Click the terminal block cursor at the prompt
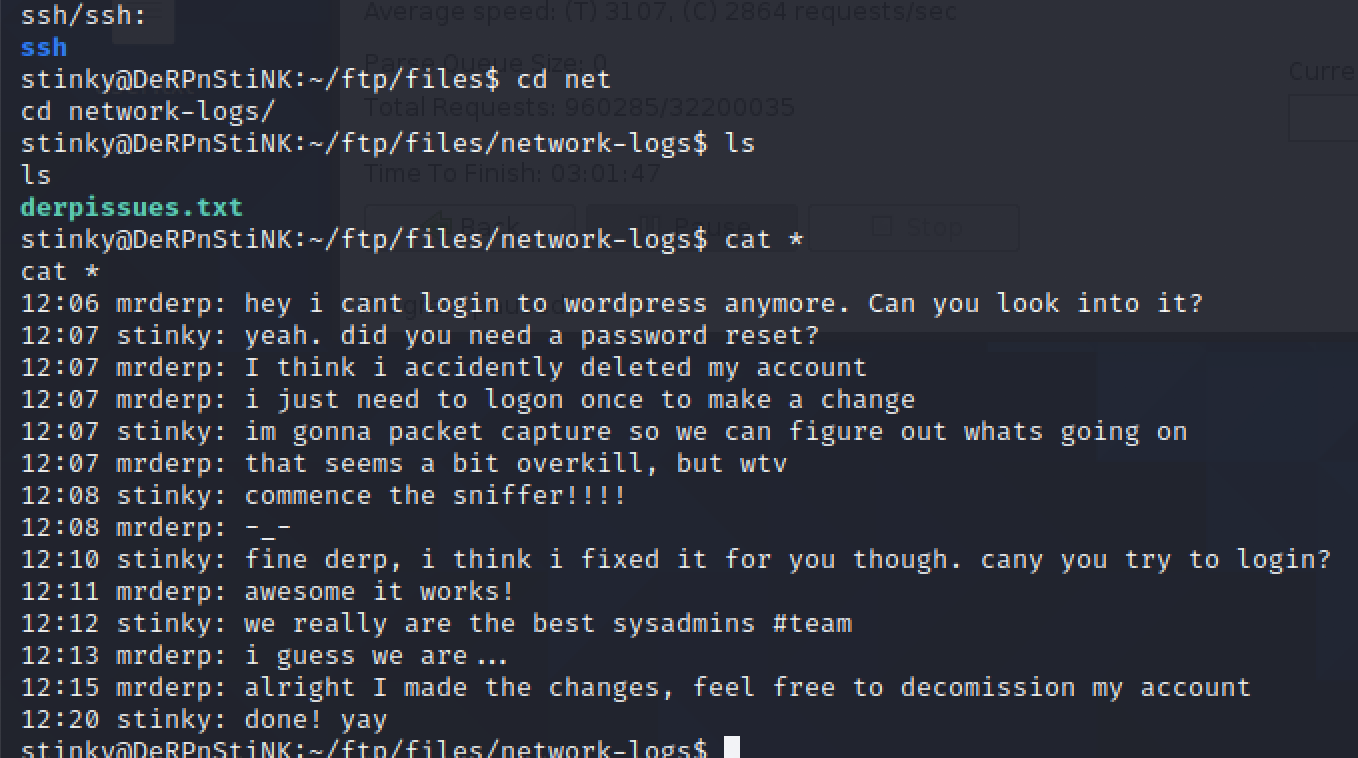 click(731, 747)
